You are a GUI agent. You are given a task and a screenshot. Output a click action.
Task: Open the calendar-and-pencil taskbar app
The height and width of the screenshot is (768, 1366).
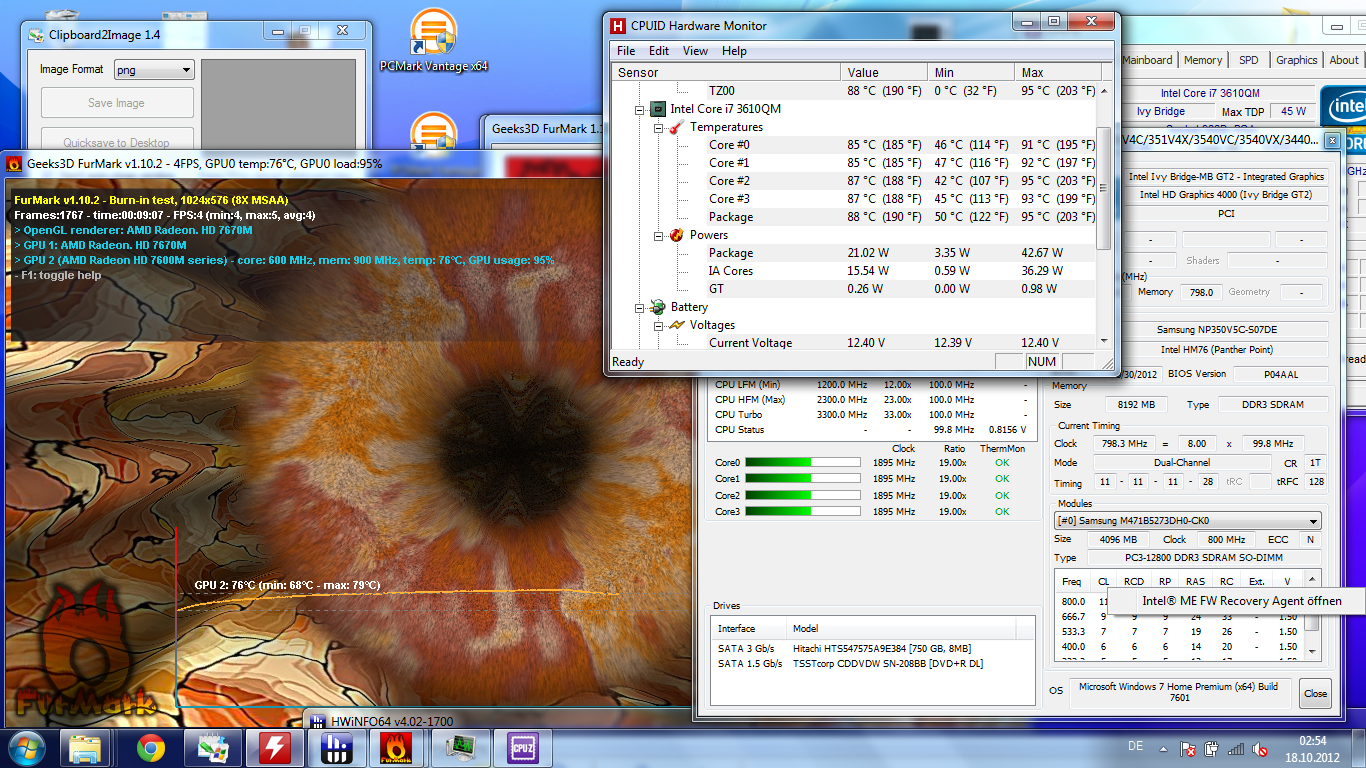[212, 748]
